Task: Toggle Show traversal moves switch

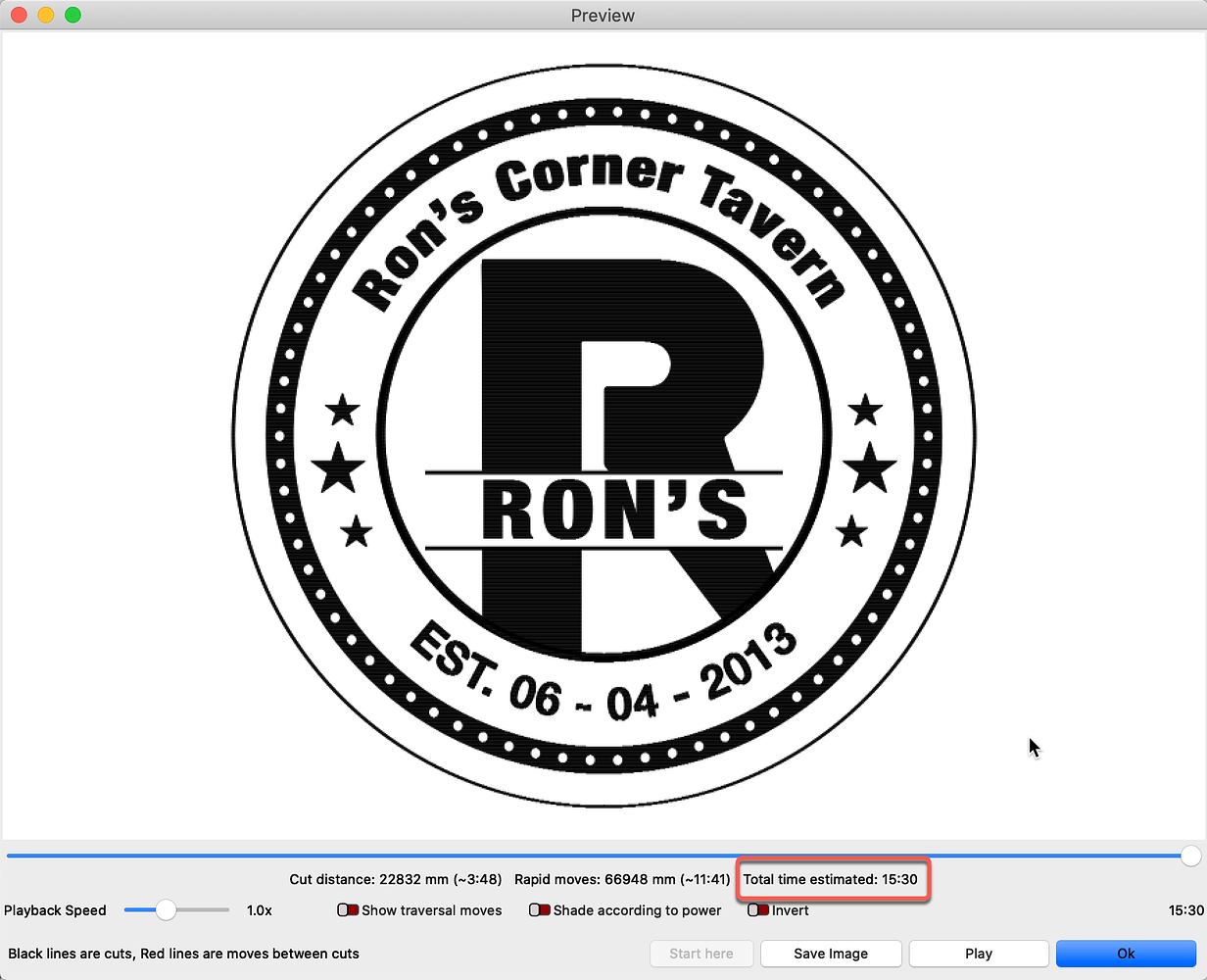Action: coord(348,910)
